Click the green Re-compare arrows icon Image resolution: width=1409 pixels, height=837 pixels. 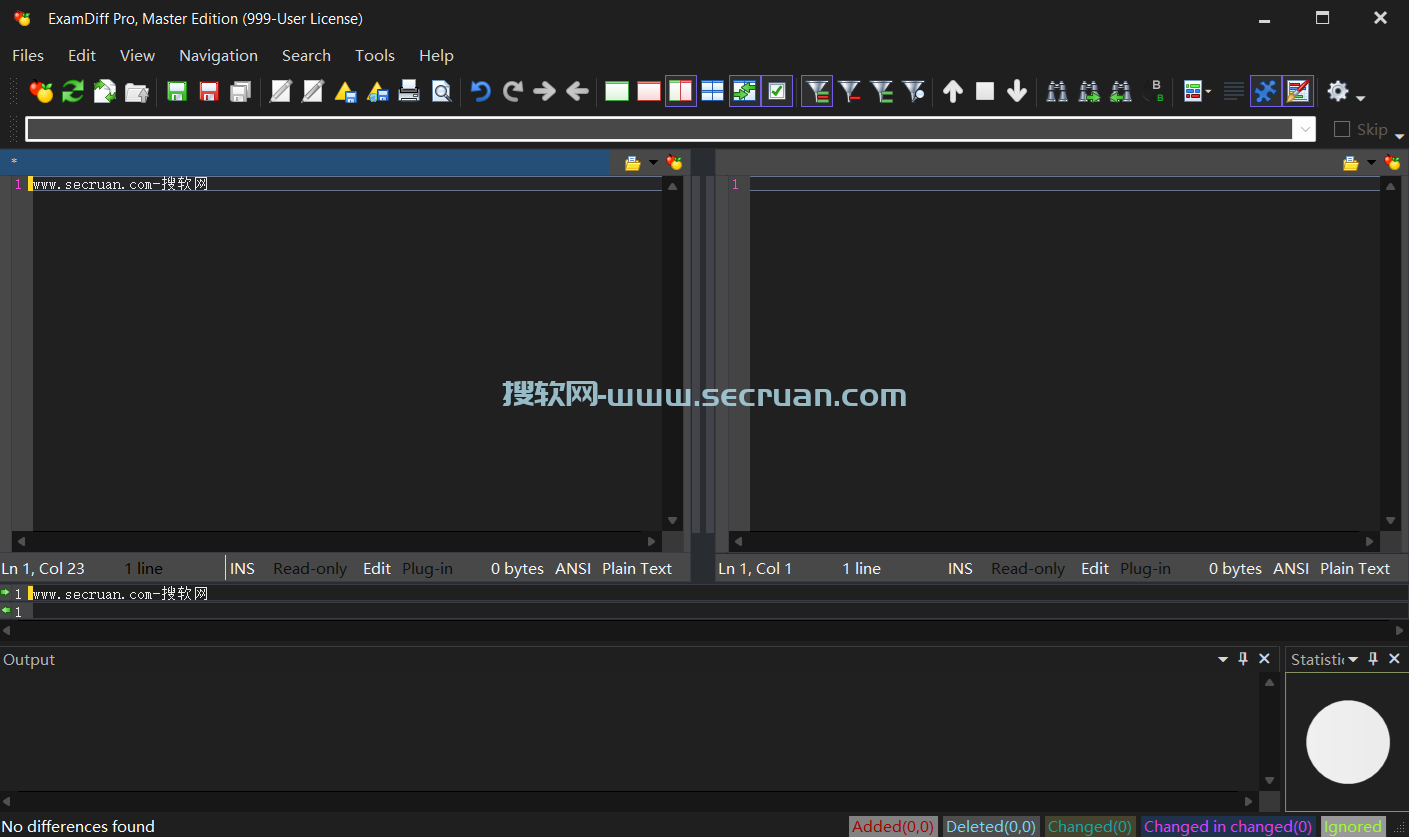[x=73, y=92]
